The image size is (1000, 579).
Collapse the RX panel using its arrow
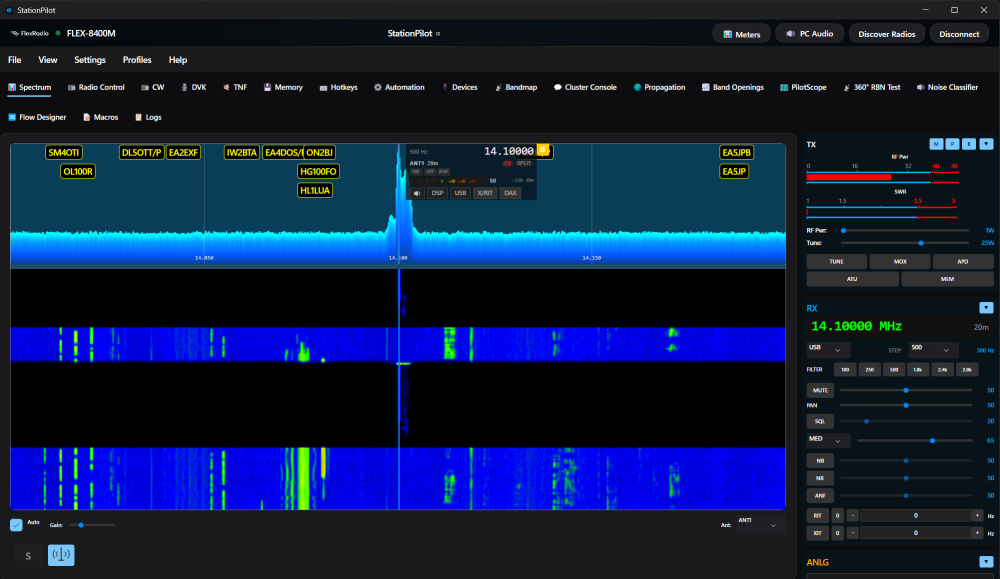986,308
